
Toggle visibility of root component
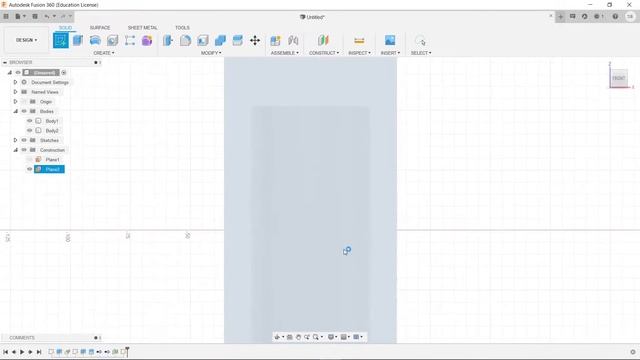point(18,72)
